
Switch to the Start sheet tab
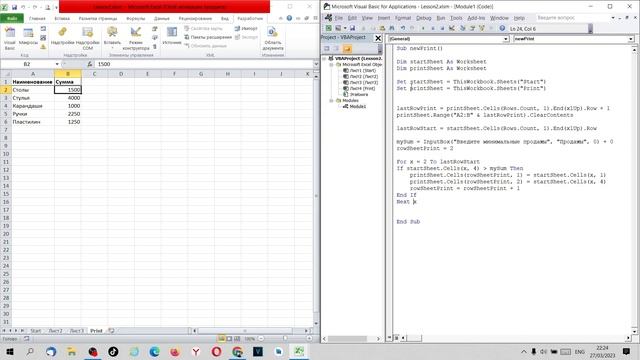[36, 331]
